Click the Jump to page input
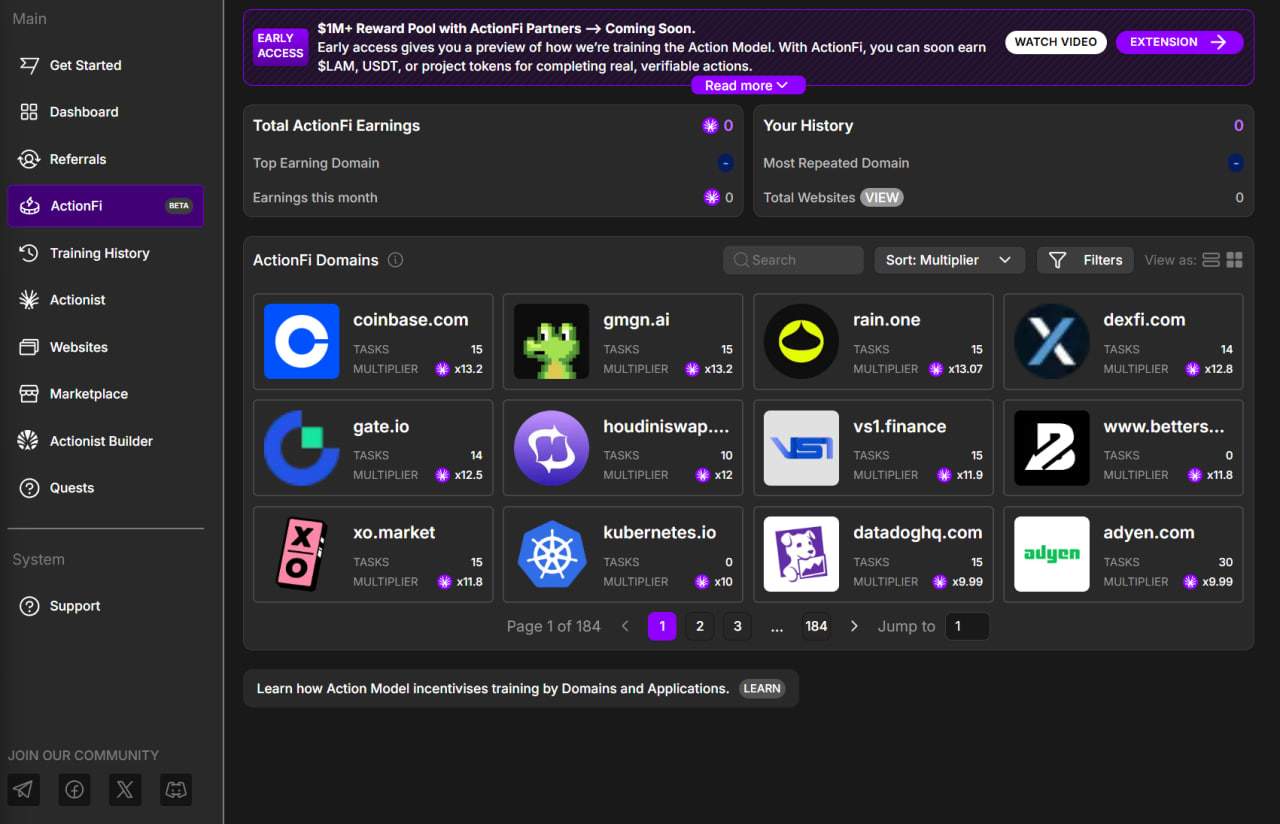The width and height of the screenshot is (1280, 824). click(967, 626)
